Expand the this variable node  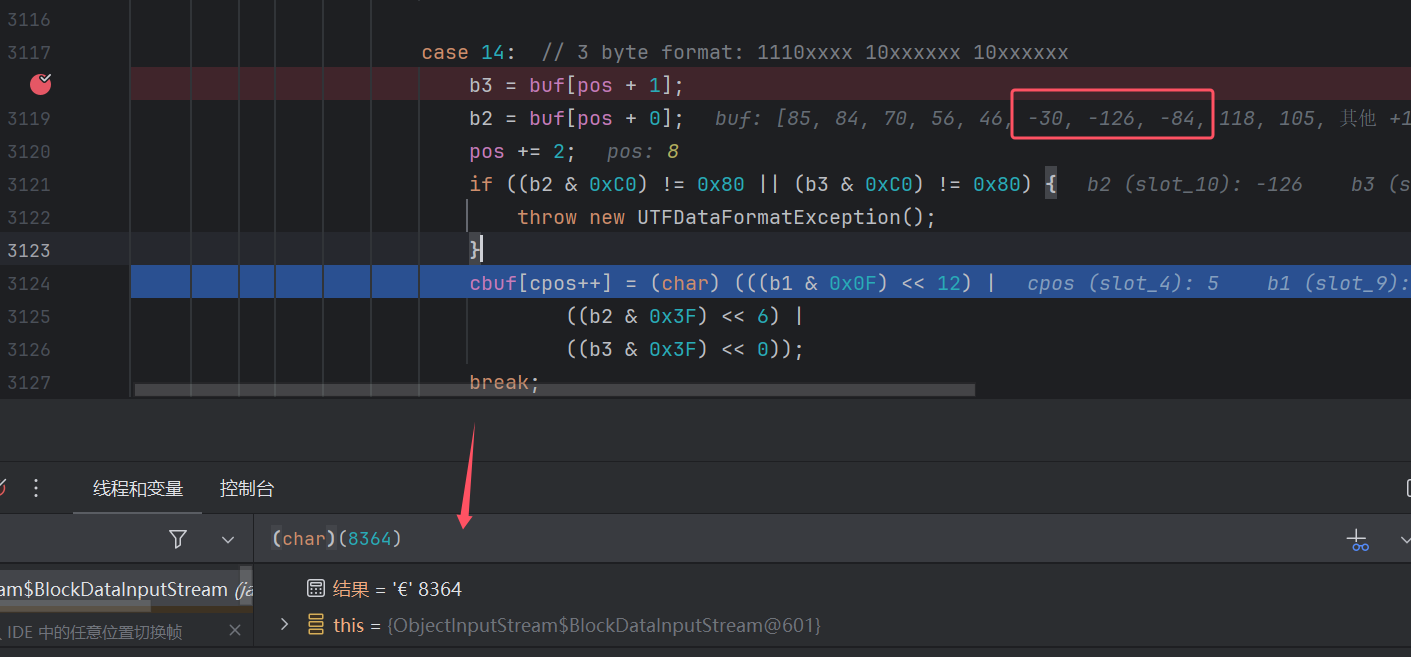[x=284, y=624]
